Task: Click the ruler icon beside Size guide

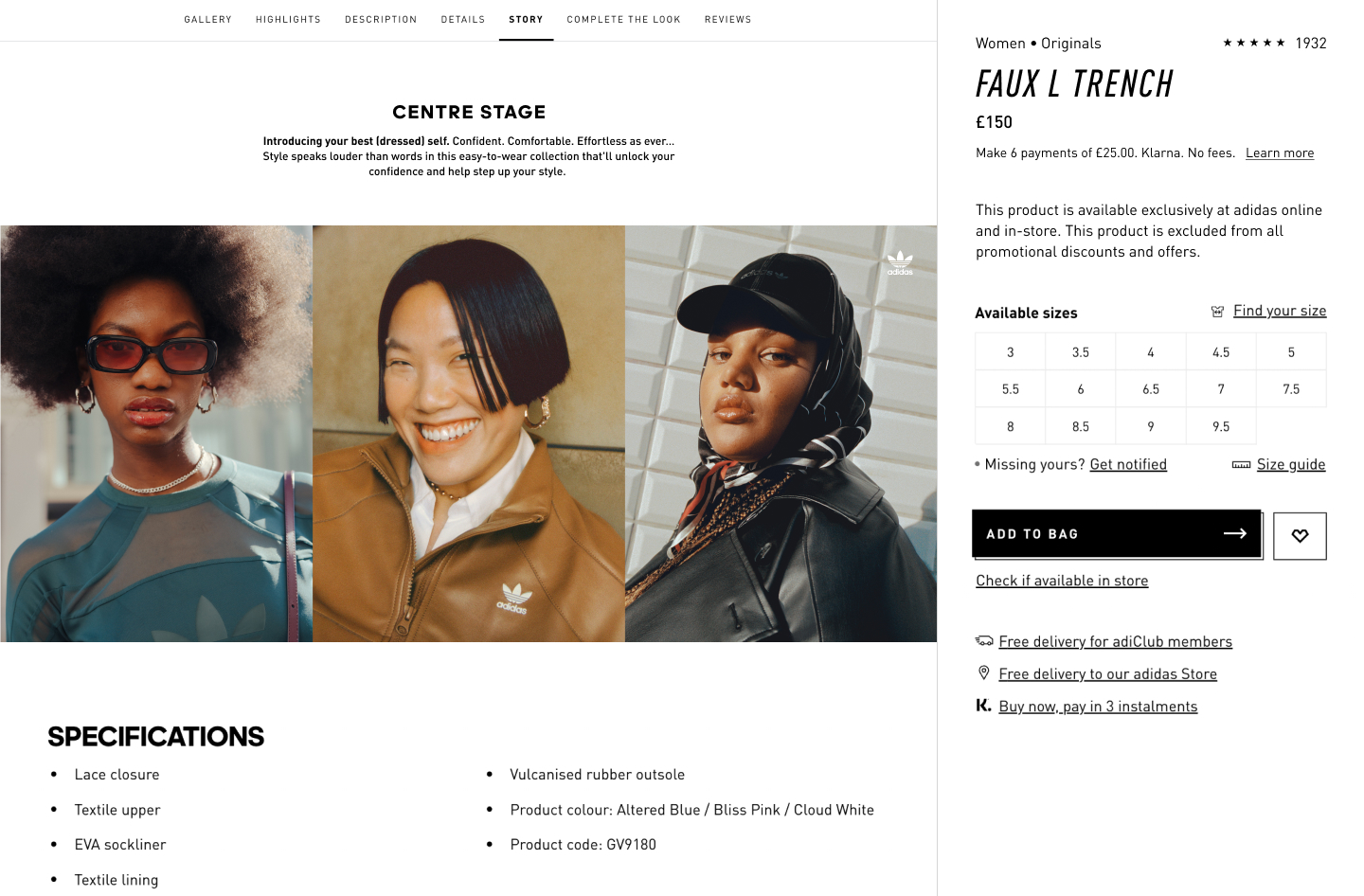Action: (x=1241, y=465)
